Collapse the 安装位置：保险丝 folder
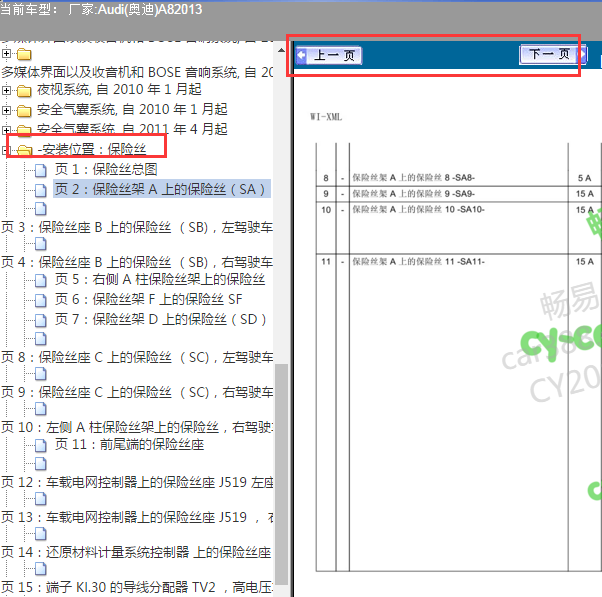 [x=5, y=150]
